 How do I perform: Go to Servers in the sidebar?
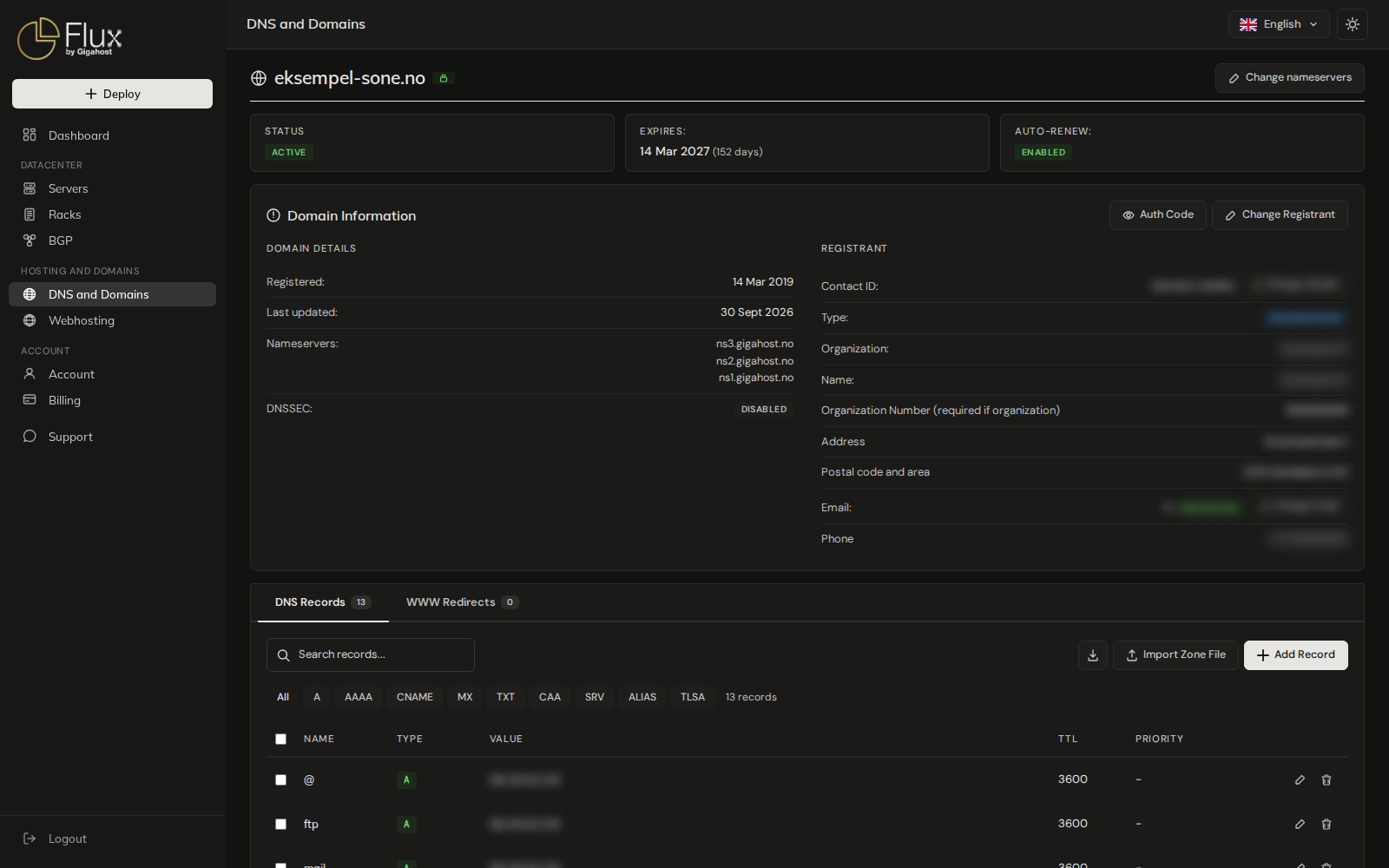112,188
